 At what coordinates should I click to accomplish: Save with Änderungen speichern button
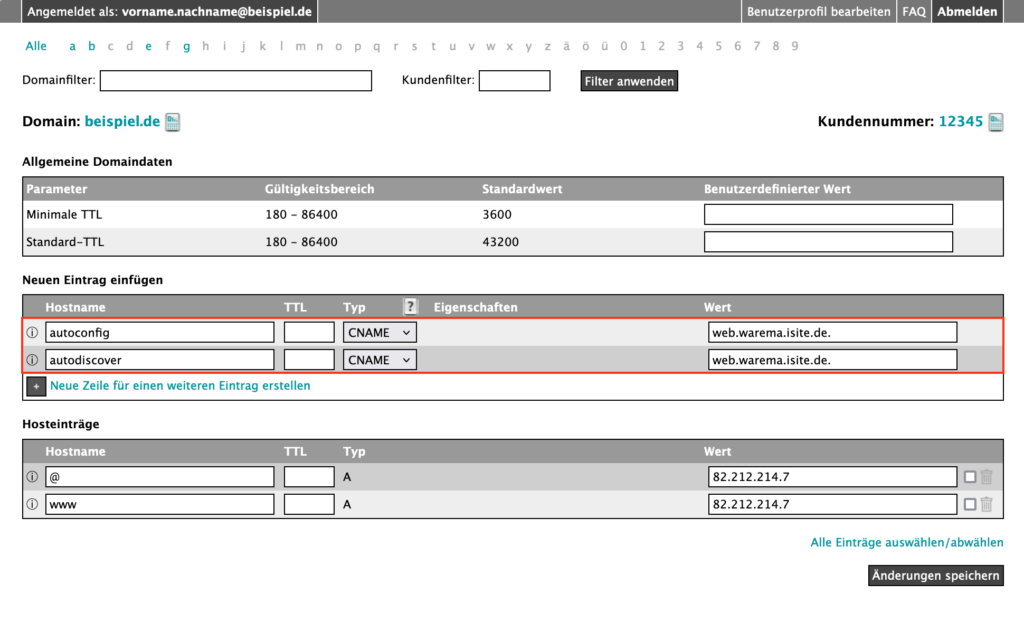(x=934, y=575)
